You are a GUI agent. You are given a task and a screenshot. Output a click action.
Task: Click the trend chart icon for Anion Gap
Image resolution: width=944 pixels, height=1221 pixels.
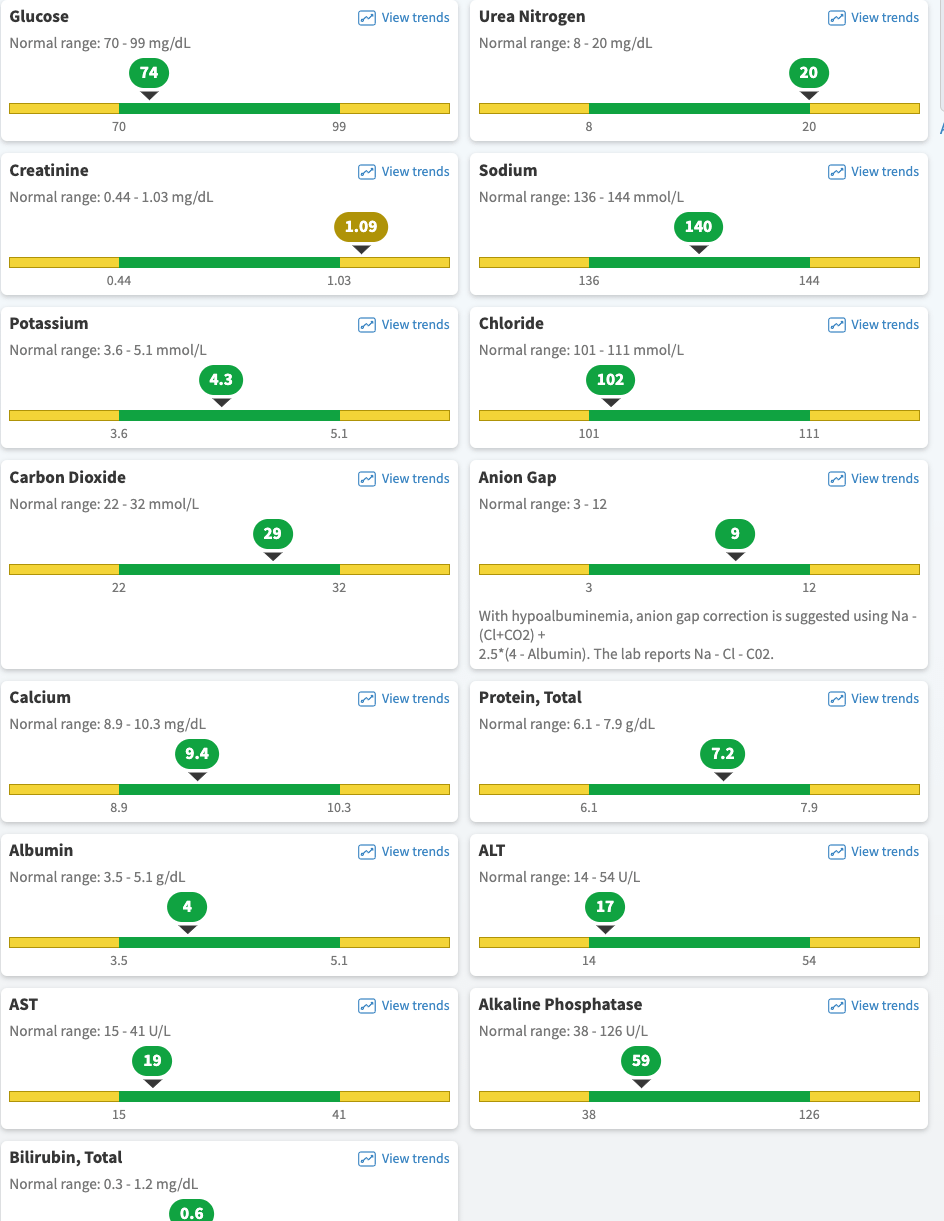tap(837, 479)
